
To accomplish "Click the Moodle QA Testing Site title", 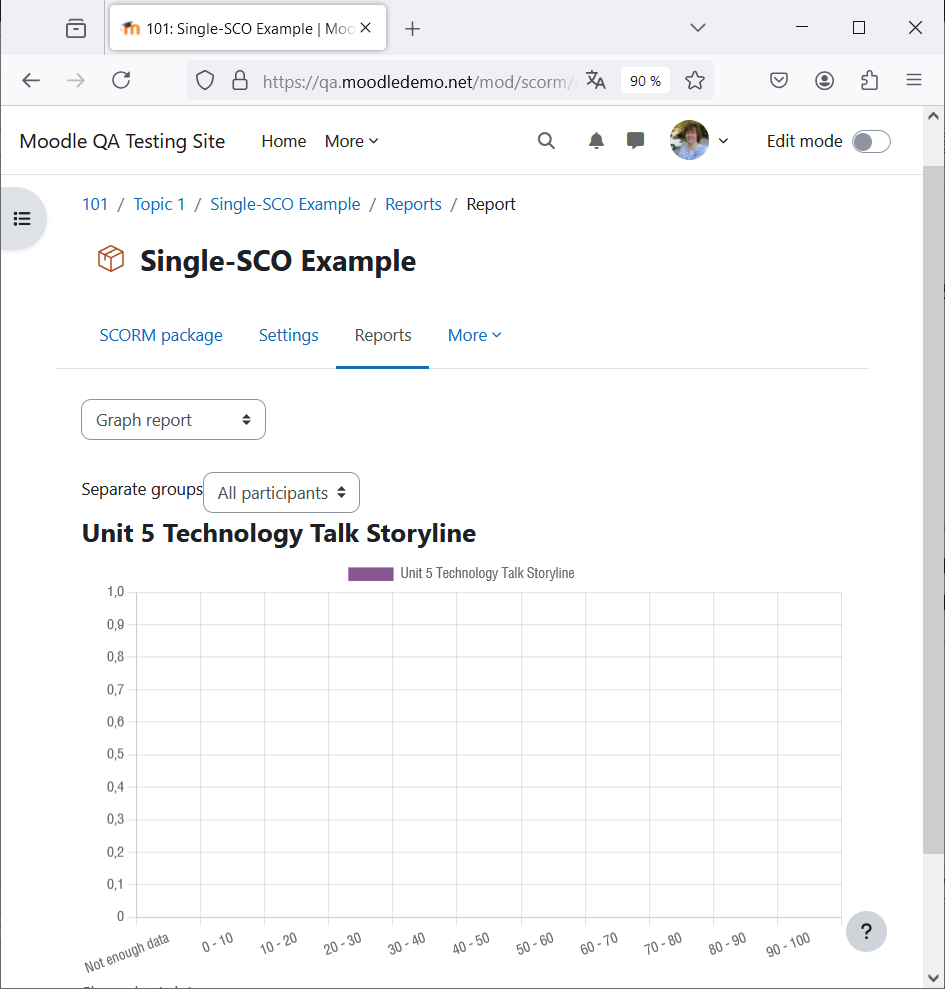I will tap(122, 141).
